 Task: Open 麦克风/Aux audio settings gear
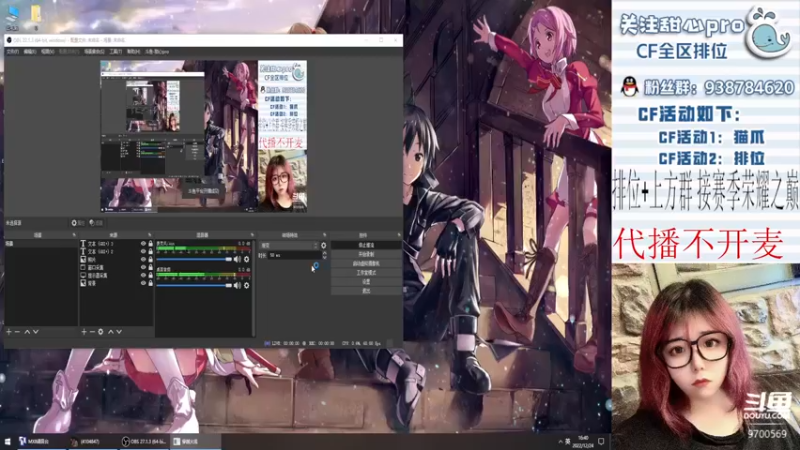point(246,259)
